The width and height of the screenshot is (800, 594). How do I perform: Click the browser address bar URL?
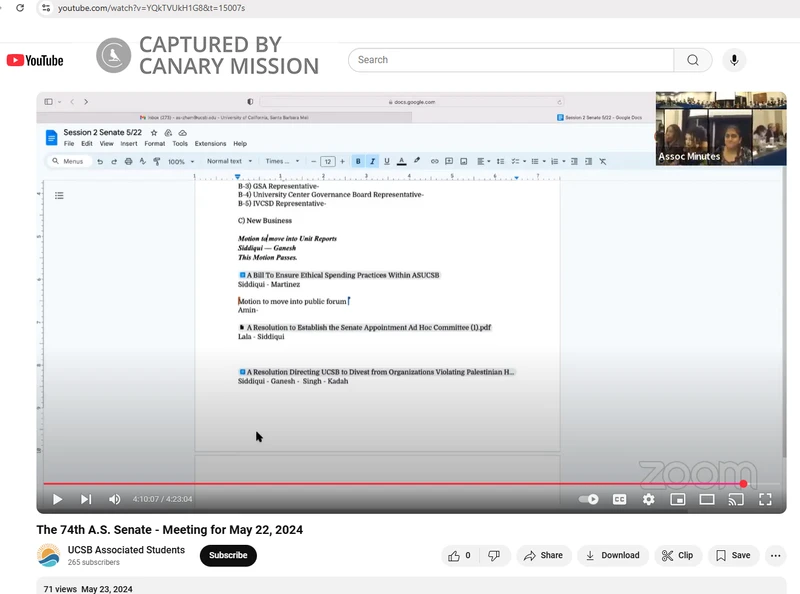pos(151,8)
